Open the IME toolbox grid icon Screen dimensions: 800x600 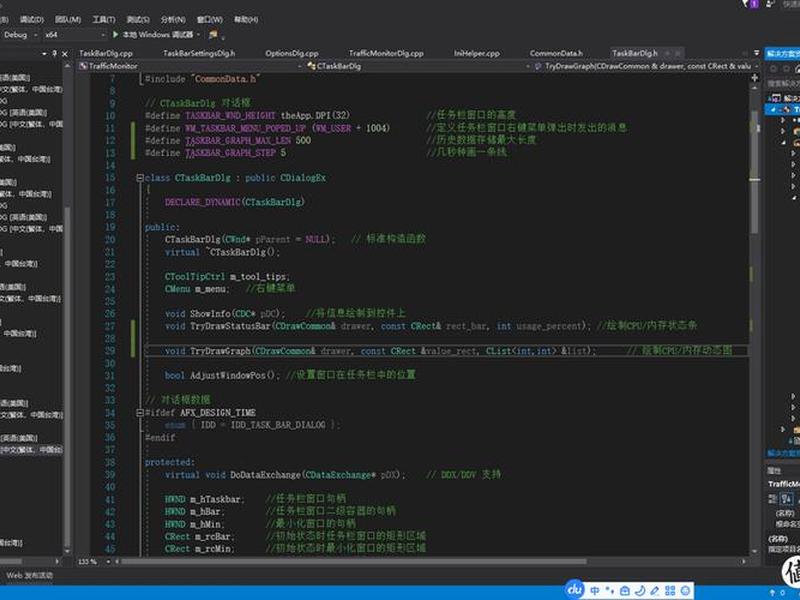pyautogui.click(x=670, y=591)
